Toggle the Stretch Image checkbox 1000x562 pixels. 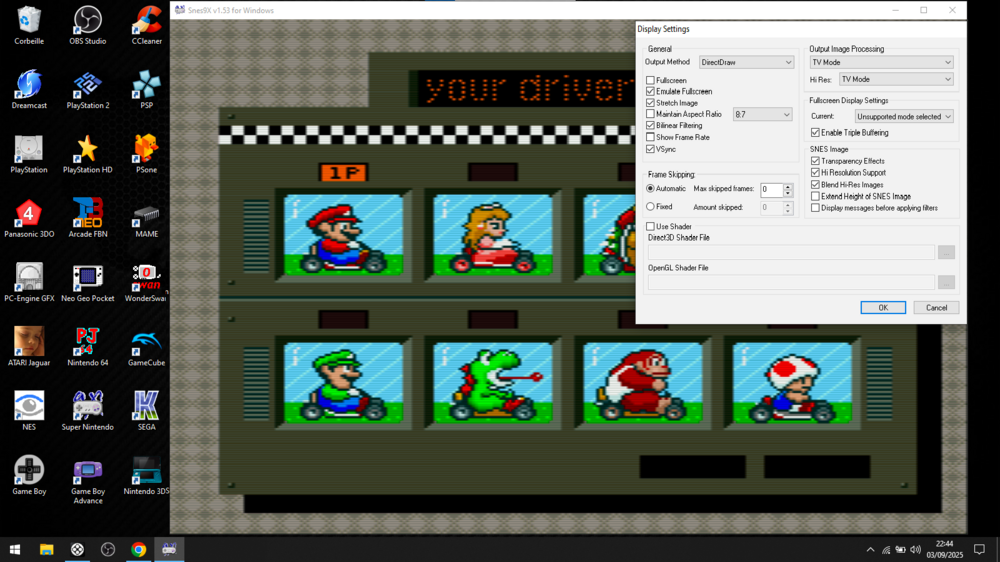tap(651, 103)
